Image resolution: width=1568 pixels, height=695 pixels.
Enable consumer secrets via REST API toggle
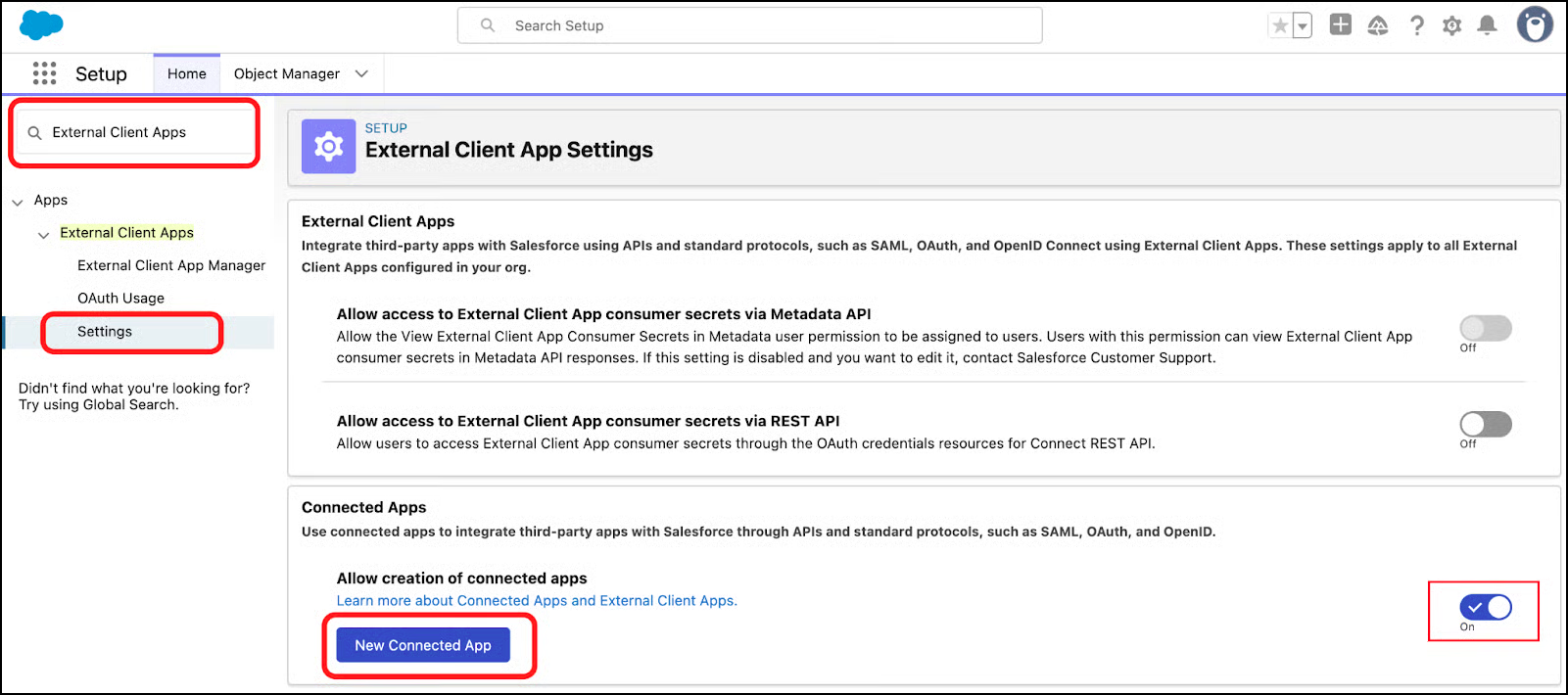tap(1485, 424)
